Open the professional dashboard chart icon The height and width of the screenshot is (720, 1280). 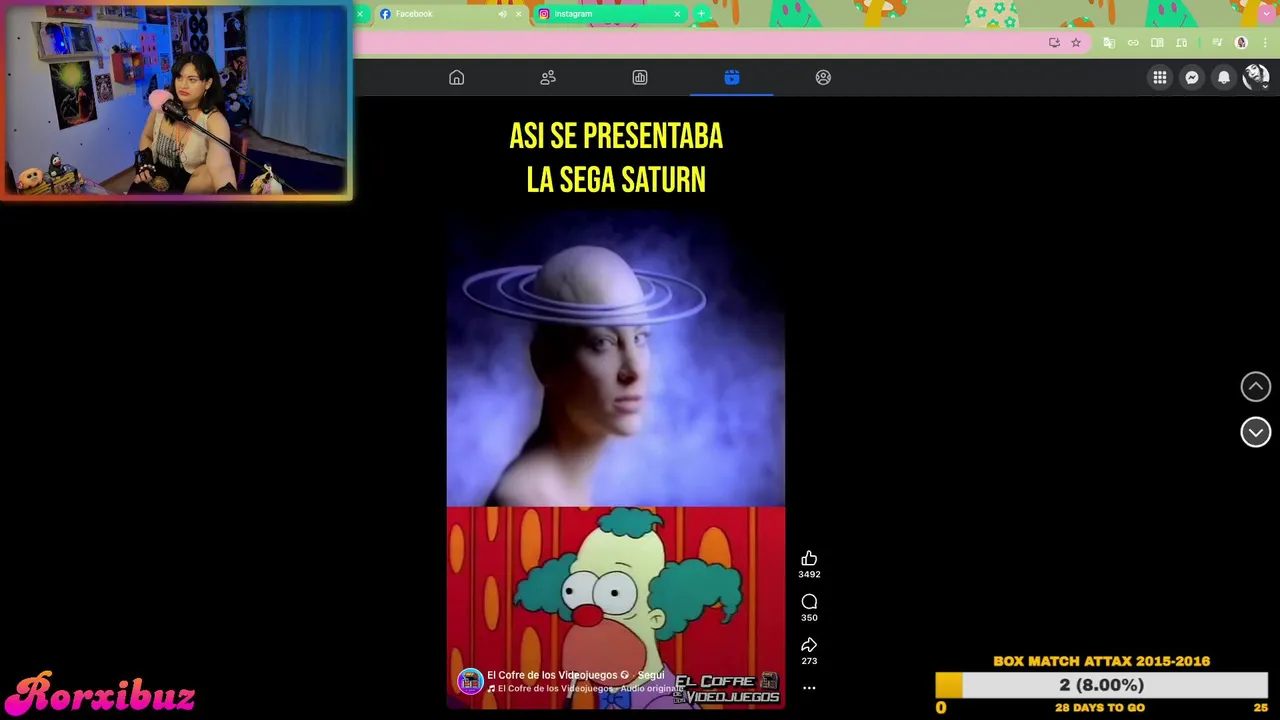pos(640,77)
